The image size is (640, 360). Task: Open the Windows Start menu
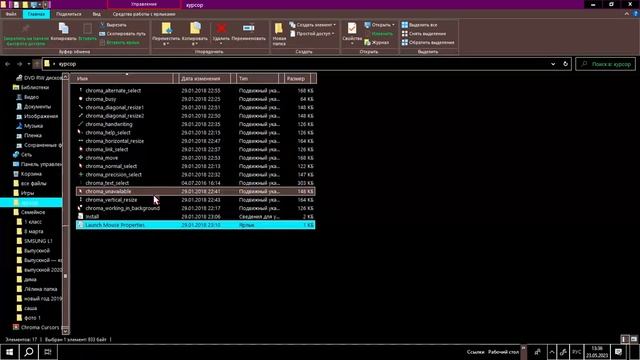[x=9, y=352]
